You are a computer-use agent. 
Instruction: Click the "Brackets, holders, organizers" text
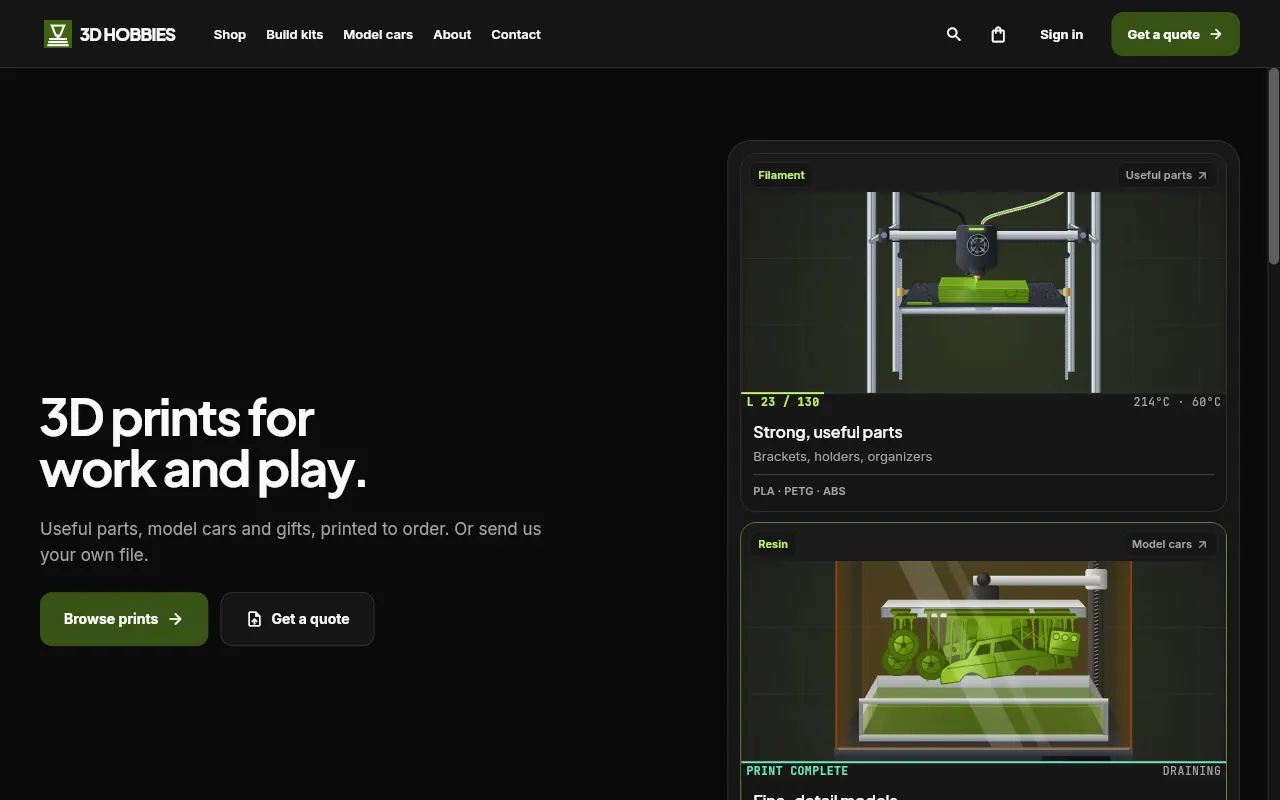(842, 456)
